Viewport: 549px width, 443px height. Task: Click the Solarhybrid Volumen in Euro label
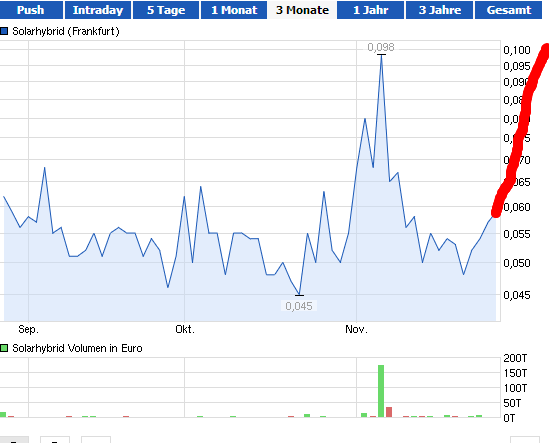(x=77, y=348)
